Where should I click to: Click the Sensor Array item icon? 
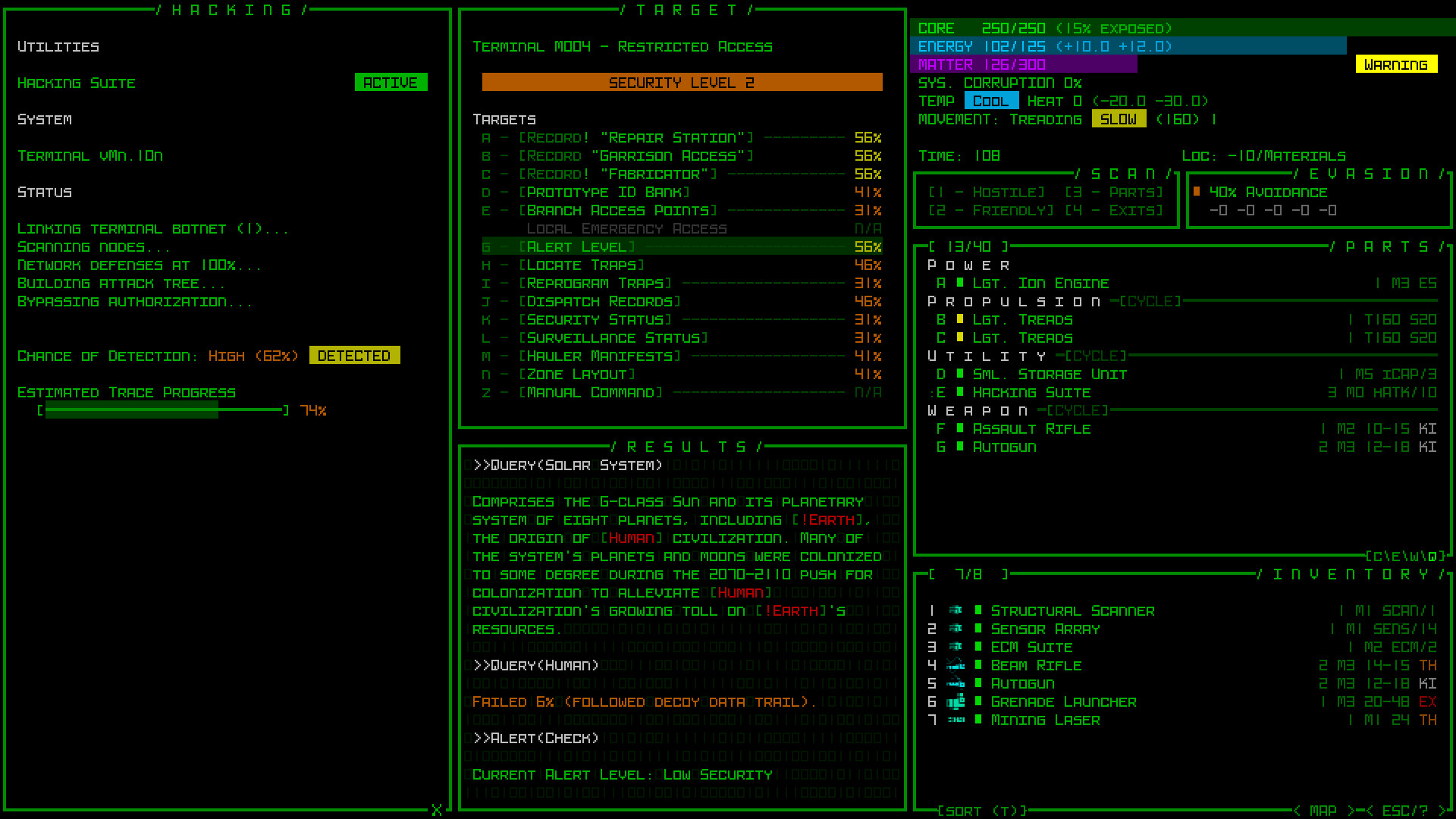point(956,629)
